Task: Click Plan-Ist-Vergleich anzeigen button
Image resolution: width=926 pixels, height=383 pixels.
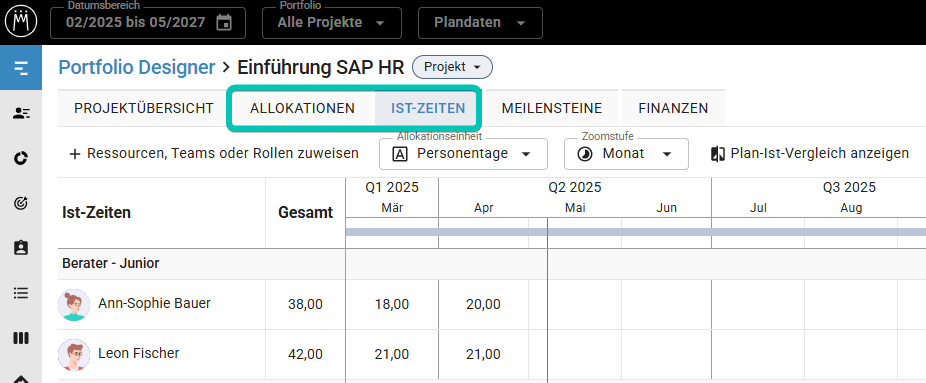Action: 810,154
